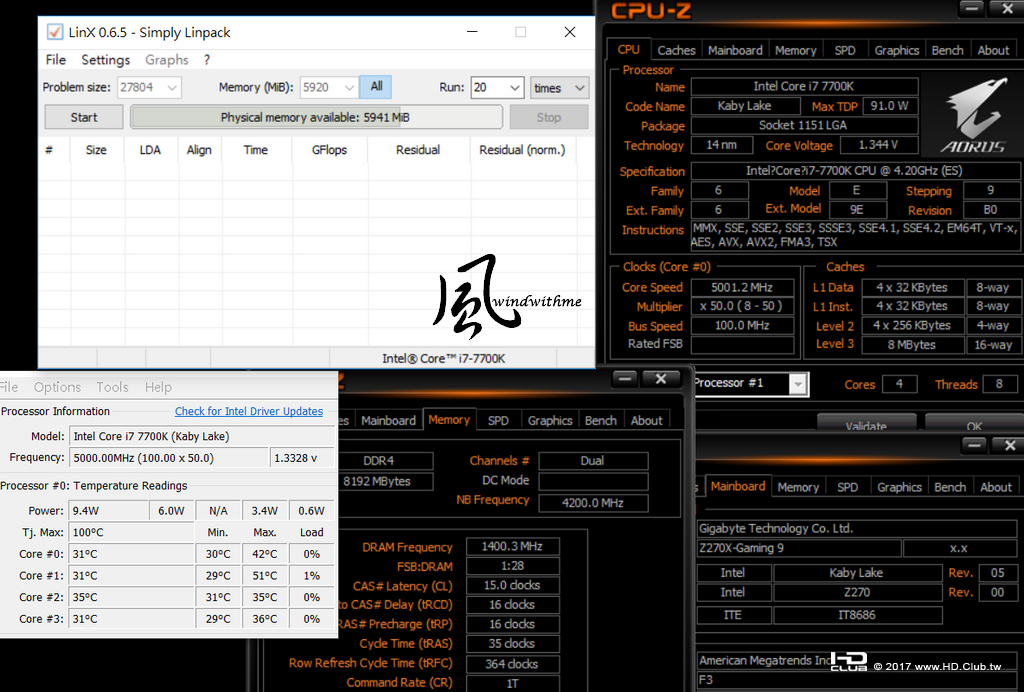1024x692 pixels.
Task: Click the Align column header in LinX
Action: click(x=199, y=149)
